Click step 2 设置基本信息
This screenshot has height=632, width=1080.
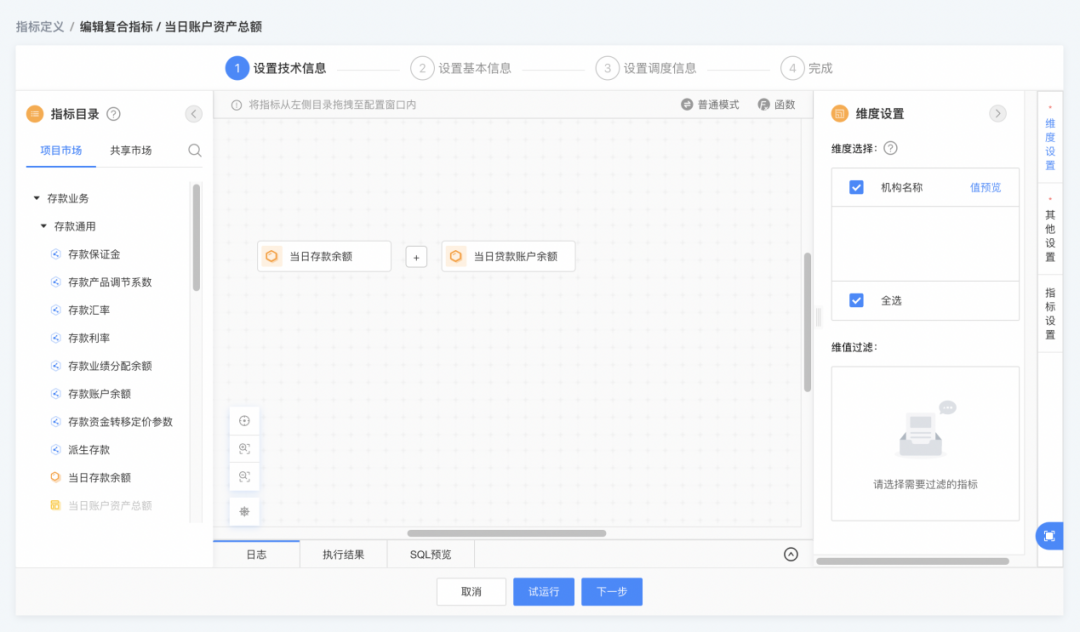461,68
